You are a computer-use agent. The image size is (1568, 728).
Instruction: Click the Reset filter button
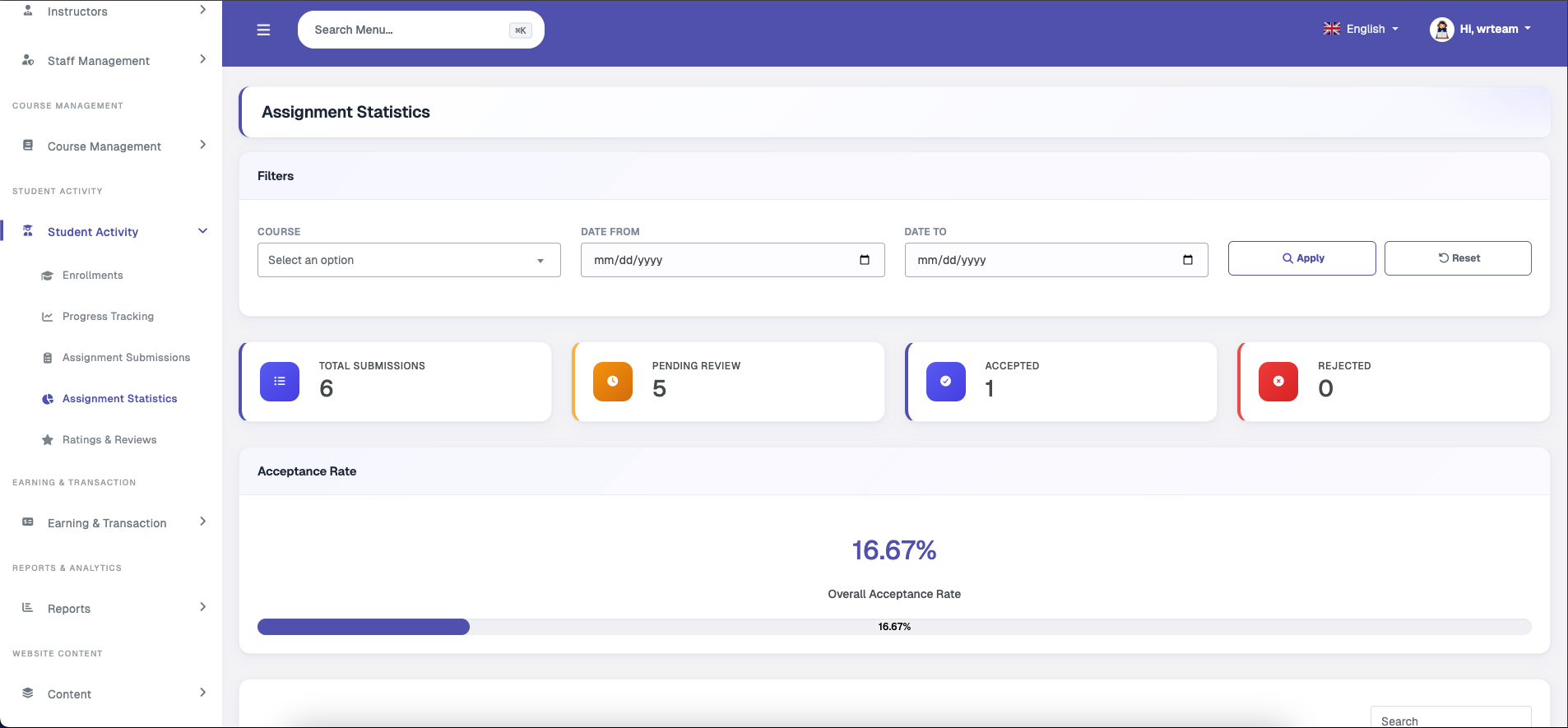(x=1458, y=258)
